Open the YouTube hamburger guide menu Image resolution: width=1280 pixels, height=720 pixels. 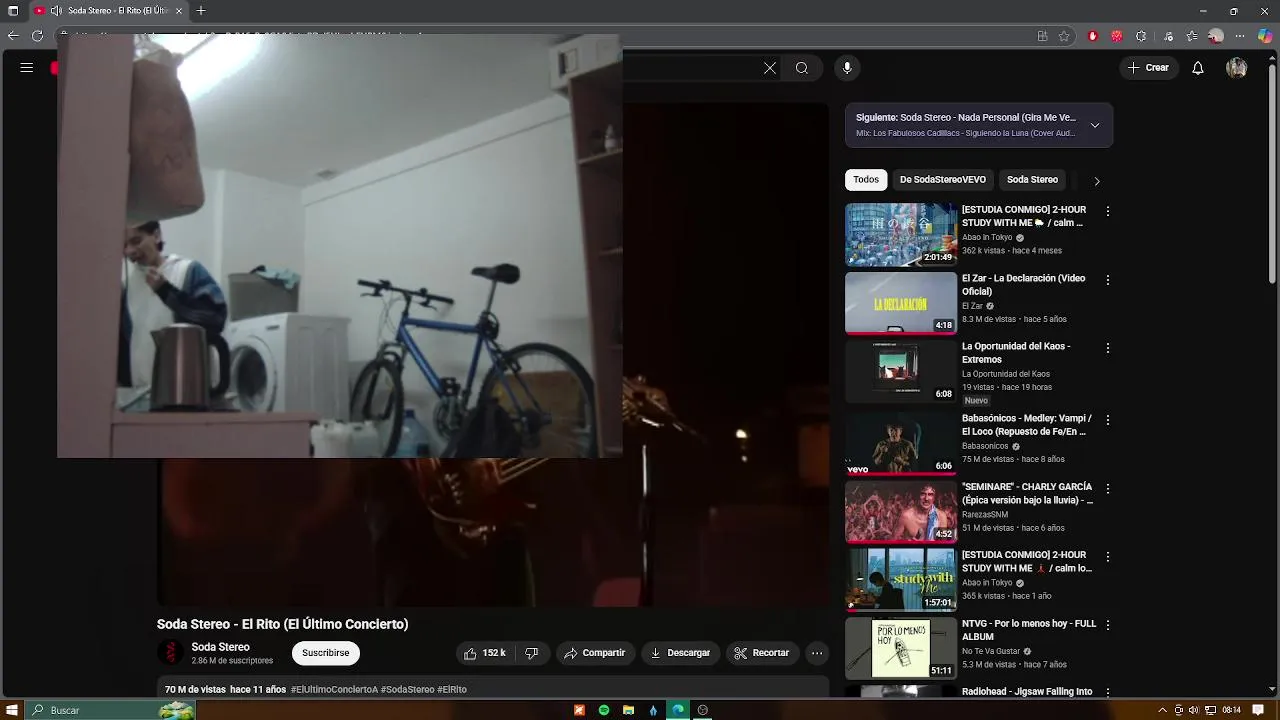27,68
